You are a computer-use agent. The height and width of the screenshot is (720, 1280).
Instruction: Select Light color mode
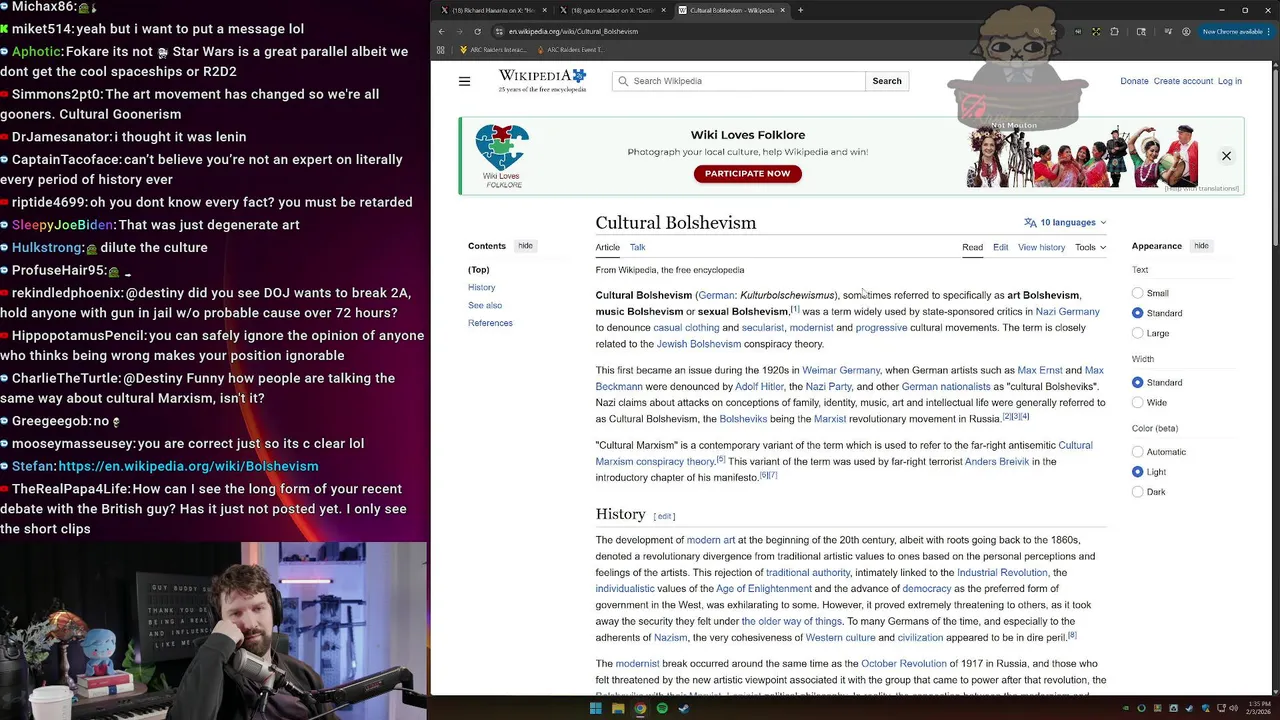1137,472
